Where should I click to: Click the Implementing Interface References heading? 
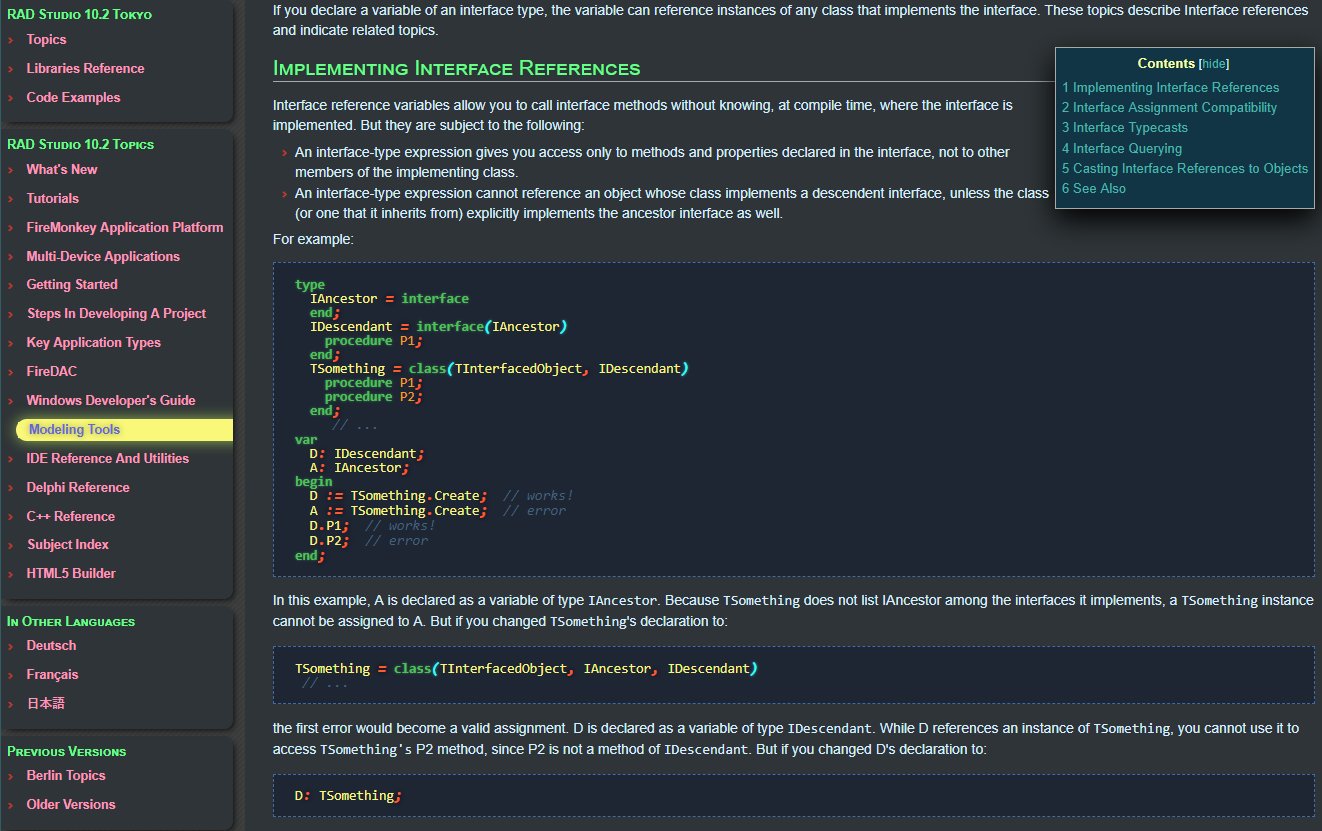(x=456, y=69)
